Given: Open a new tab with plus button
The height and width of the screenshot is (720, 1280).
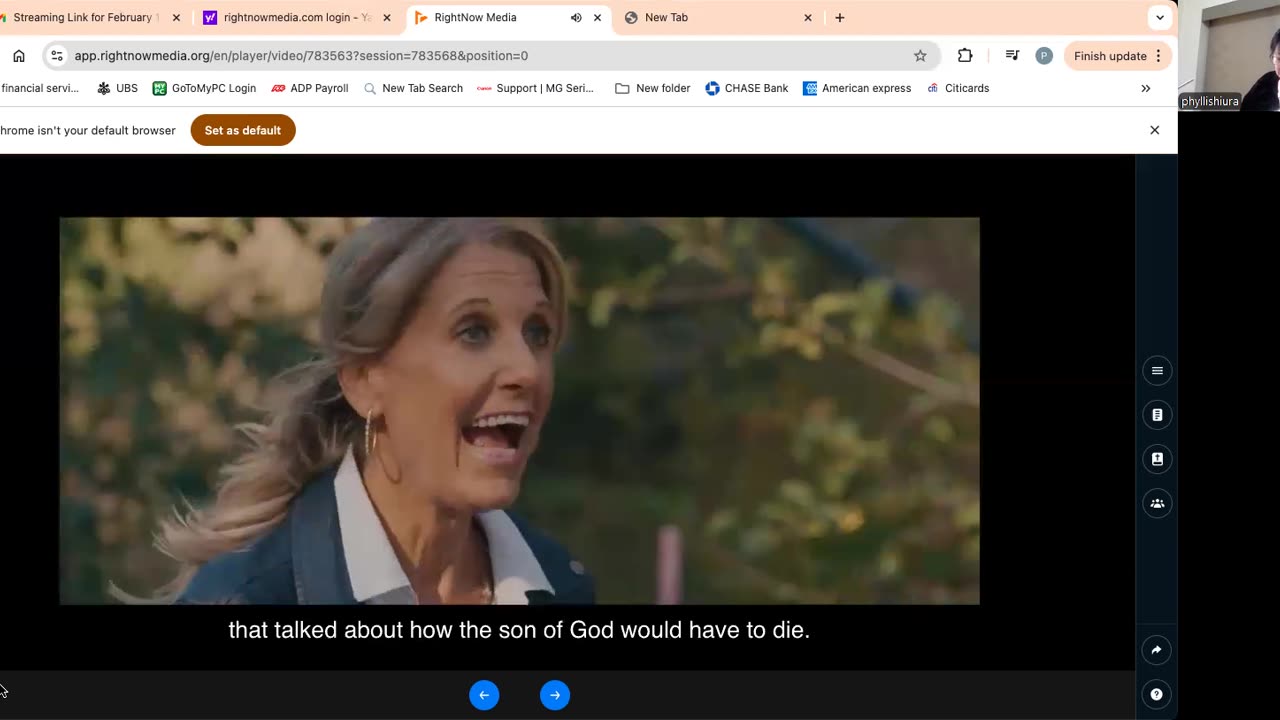Looking at the screenshot, I should pos(839,18).
